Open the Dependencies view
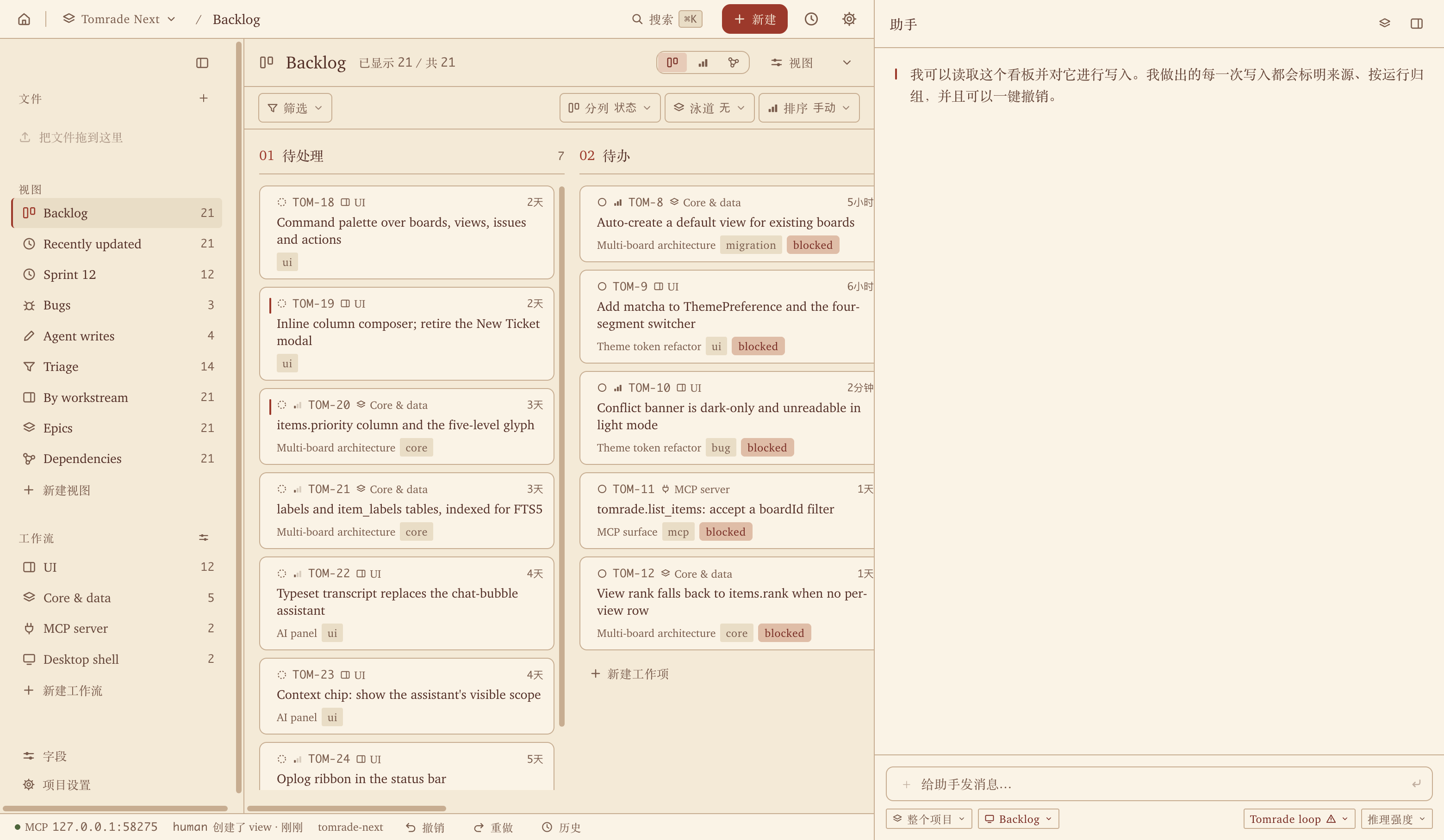 117,458
